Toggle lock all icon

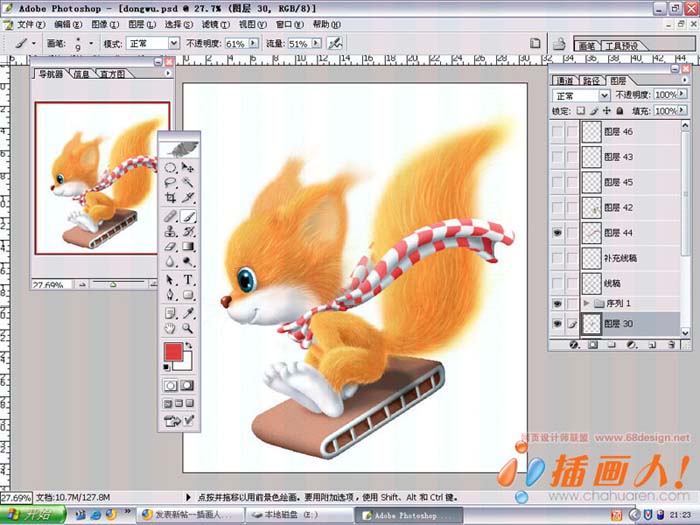pos(620,111)
